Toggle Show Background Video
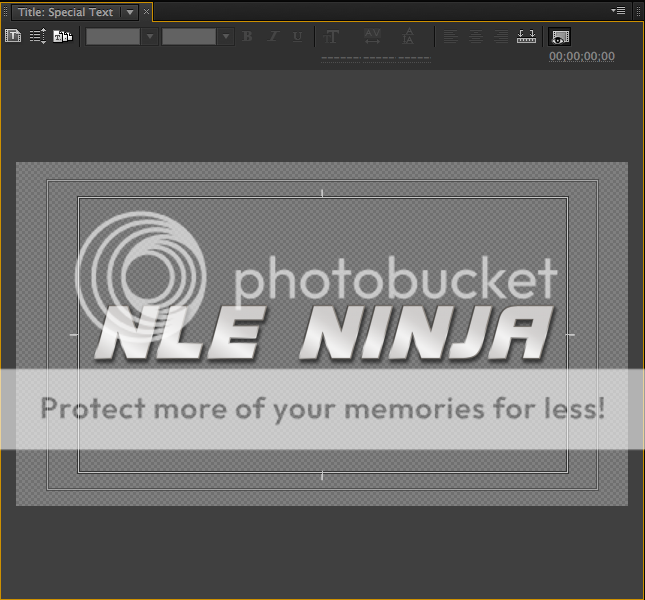645x600 pixels. click(x=559, y=37)
